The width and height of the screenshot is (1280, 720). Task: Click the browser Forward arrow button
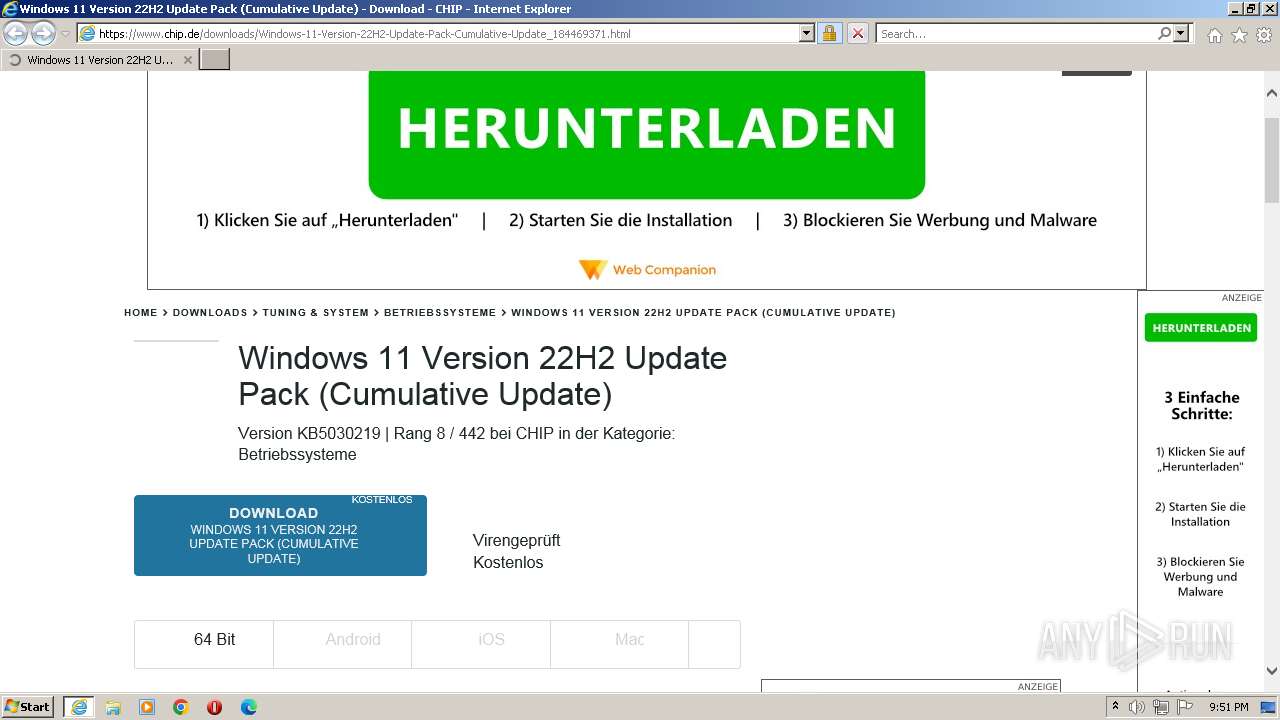pyautogui.click(x=43, y=33)
